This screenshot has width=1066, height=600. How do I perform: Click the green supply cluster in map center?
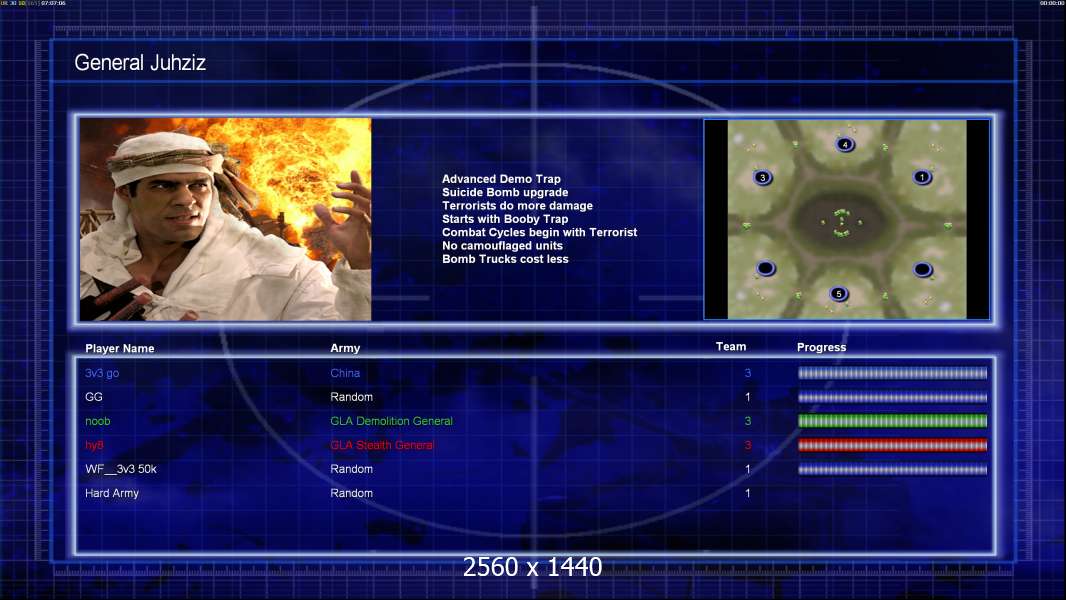pyautogui.click(x=841, y=223)
